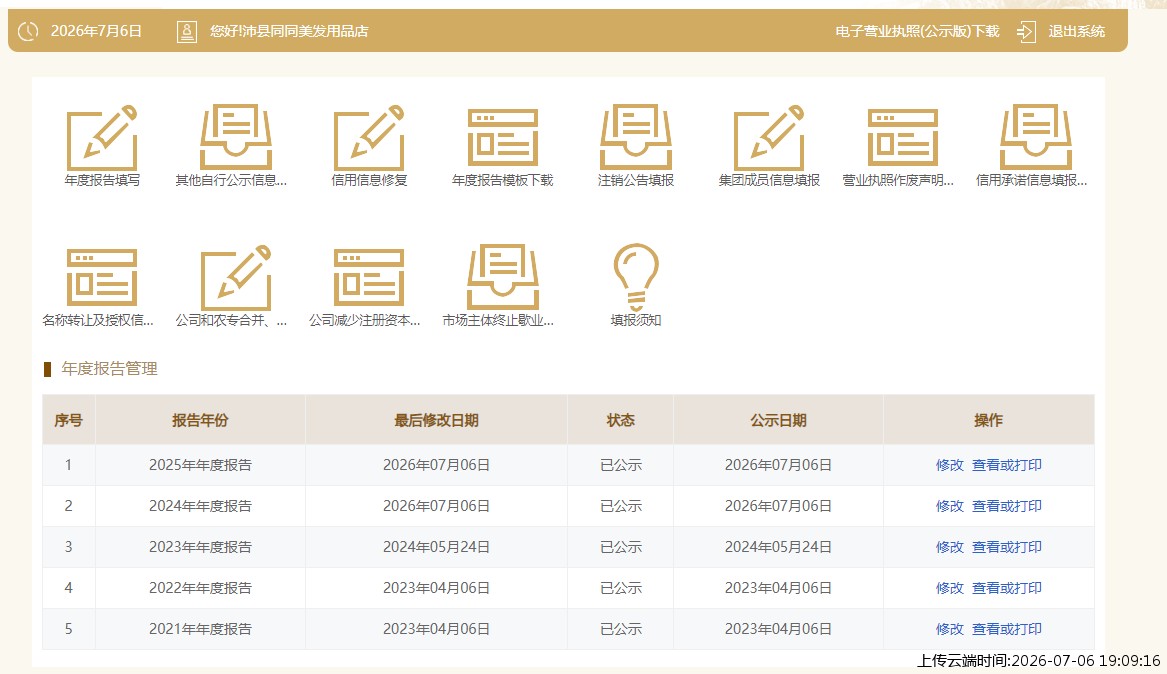
Task: Open 信用承诺信息填报 icon
Action: pos(1035,138)
